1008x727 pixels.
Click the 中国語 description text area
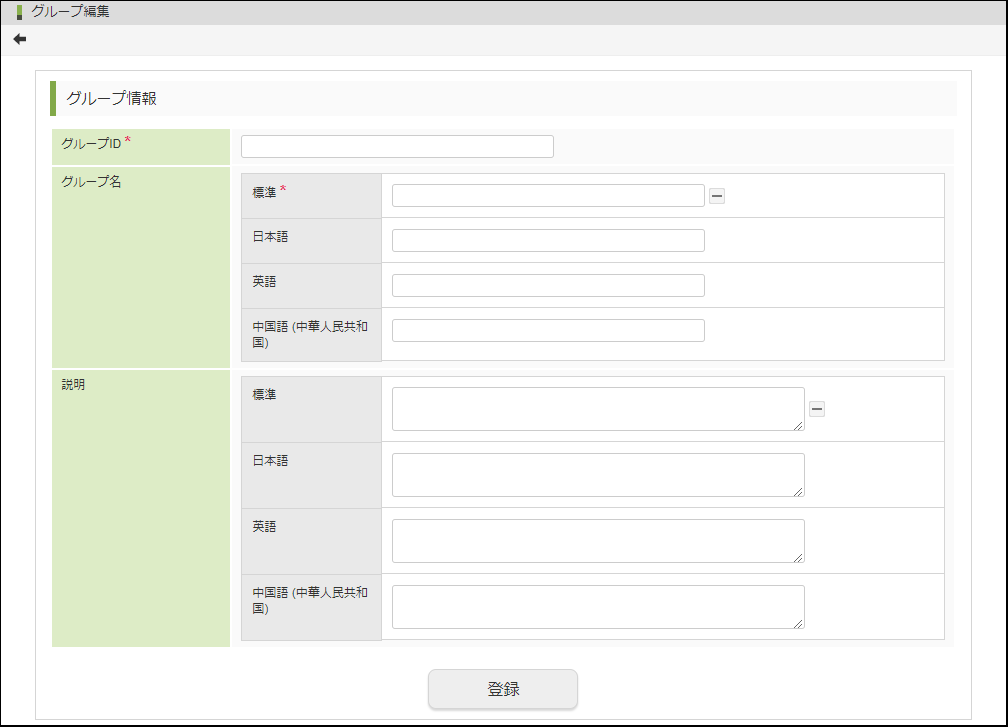click(x=598, y=606)
